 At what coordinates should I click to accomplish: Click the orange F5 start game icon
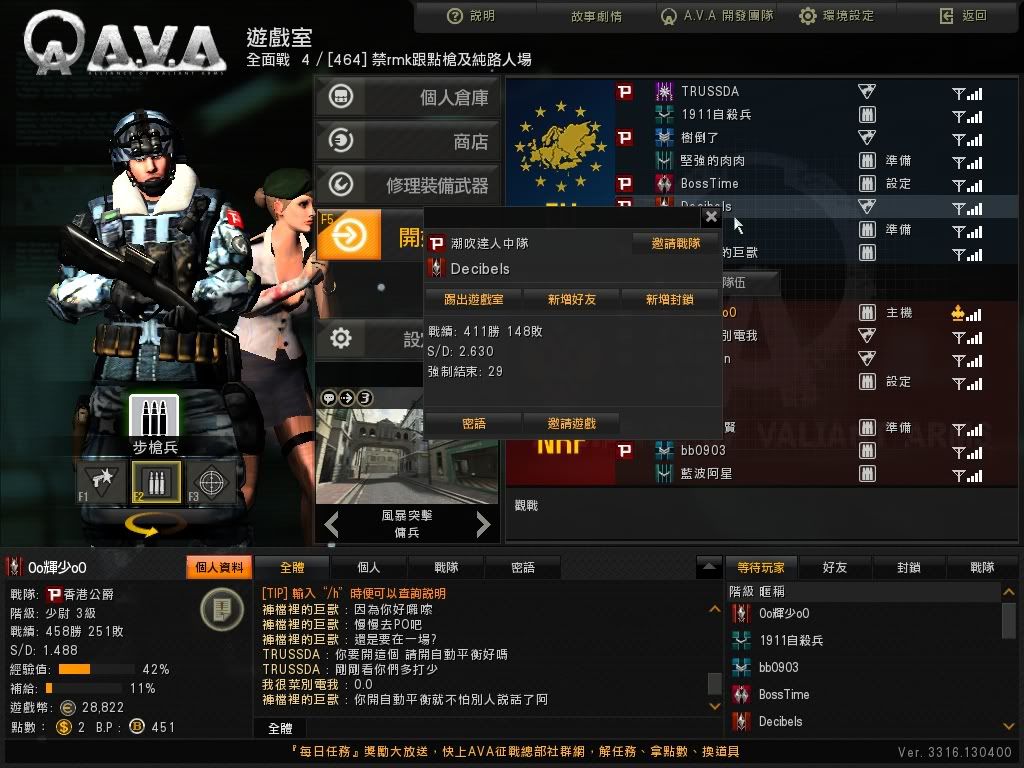pos(349,235)
